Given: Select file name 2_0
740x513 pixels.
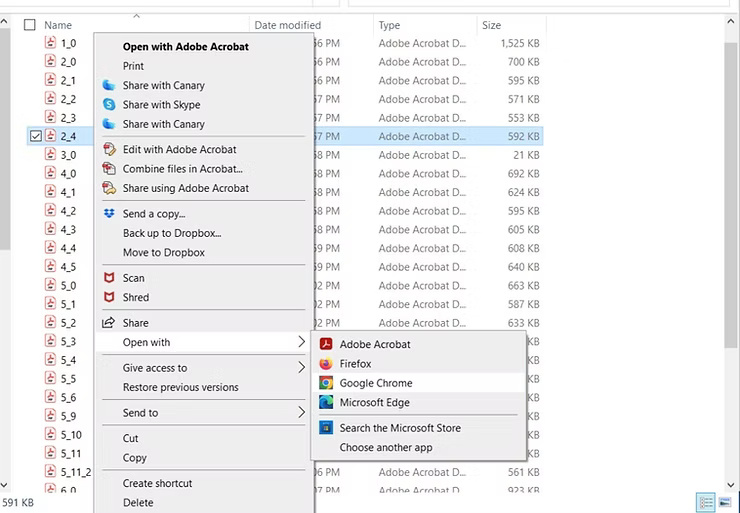Looking at the screenshot, I should (68, 62).
